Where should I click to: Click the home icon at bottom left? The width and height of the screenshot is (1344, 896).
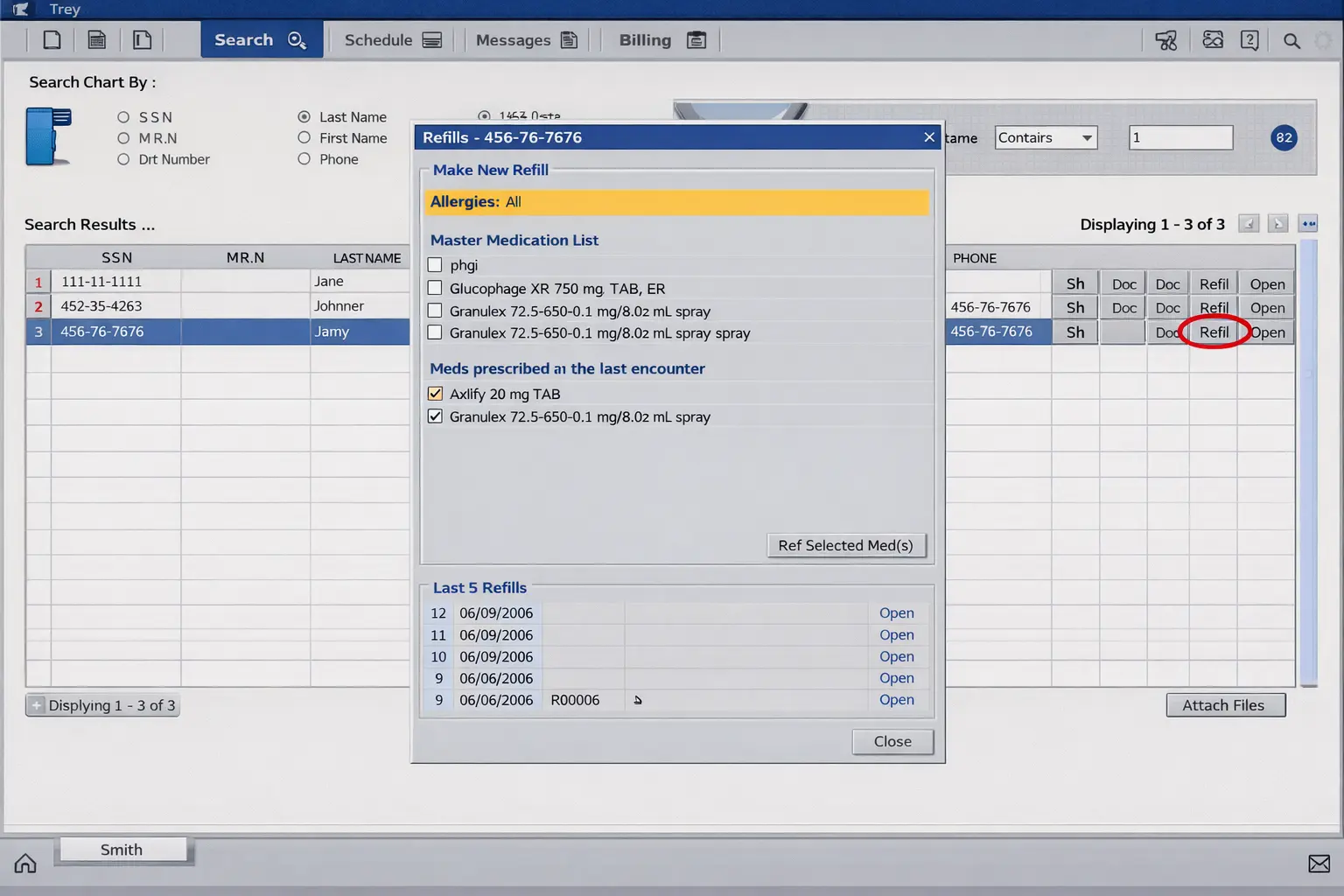[24, 863]
